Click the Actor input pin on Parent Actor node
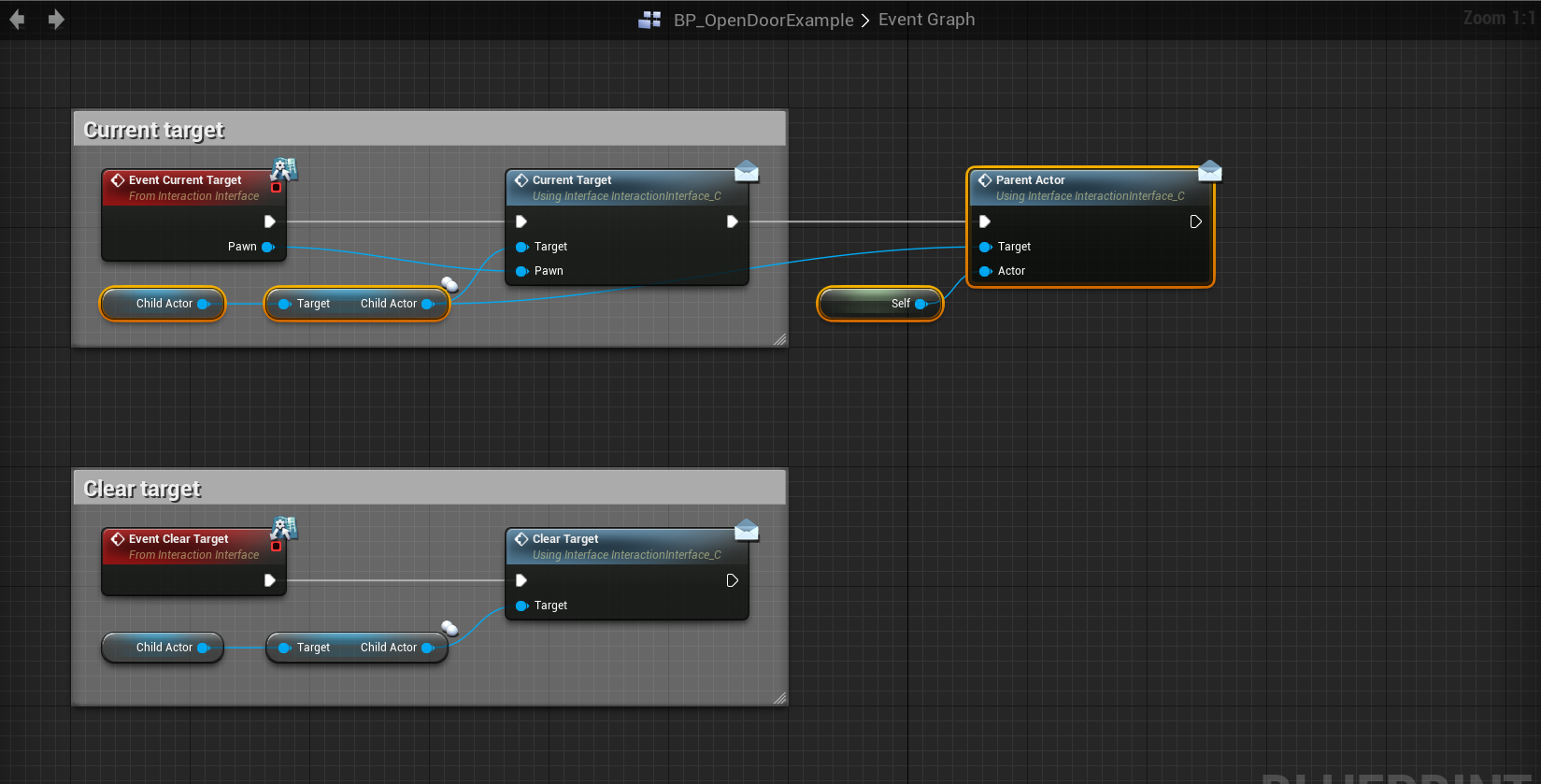Viewport: 1541px width, 784px height. tap(985, 271)
